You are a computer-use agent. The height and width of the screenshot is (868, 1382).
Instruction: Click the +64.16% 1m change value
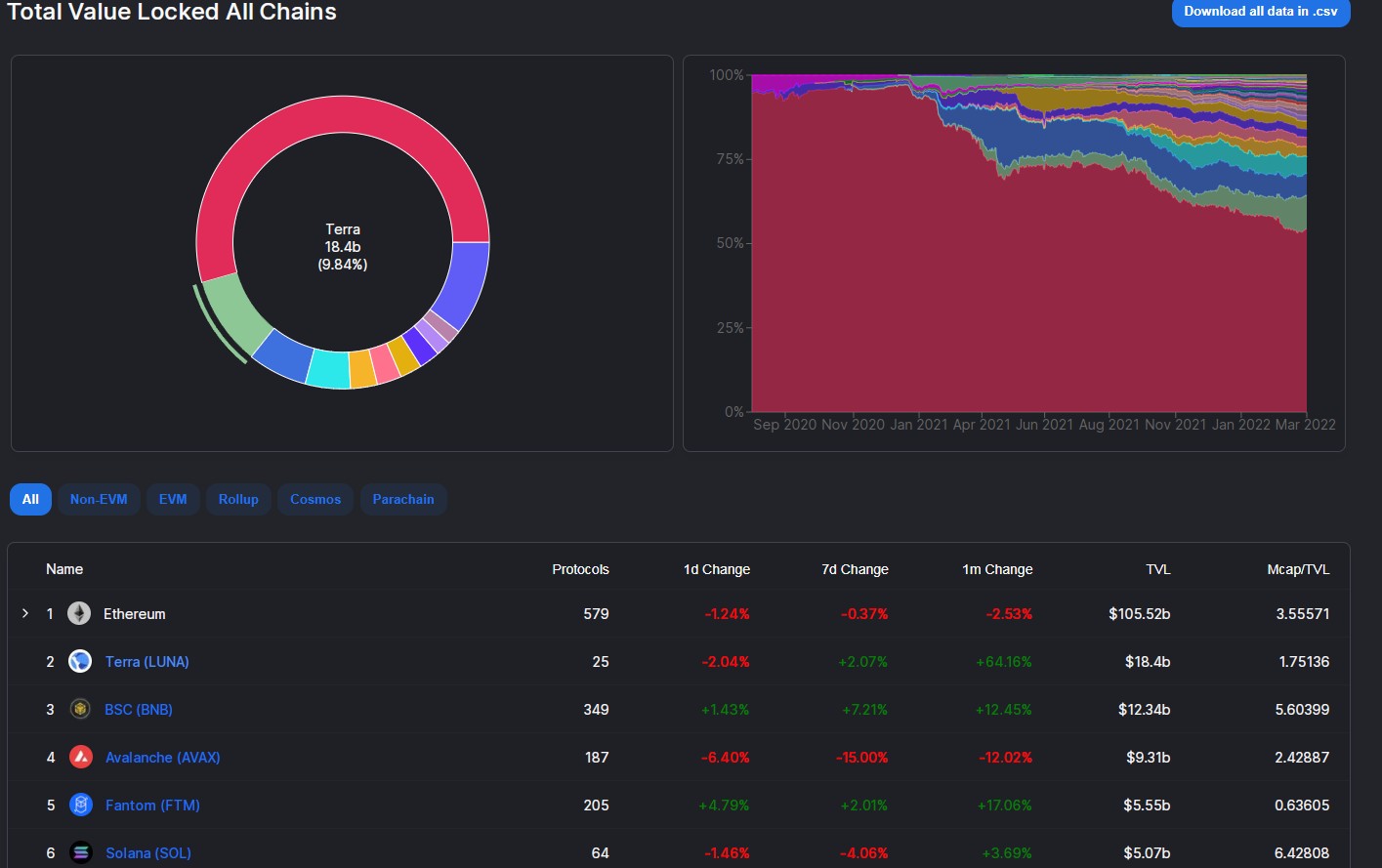(x=1003, y=661)
